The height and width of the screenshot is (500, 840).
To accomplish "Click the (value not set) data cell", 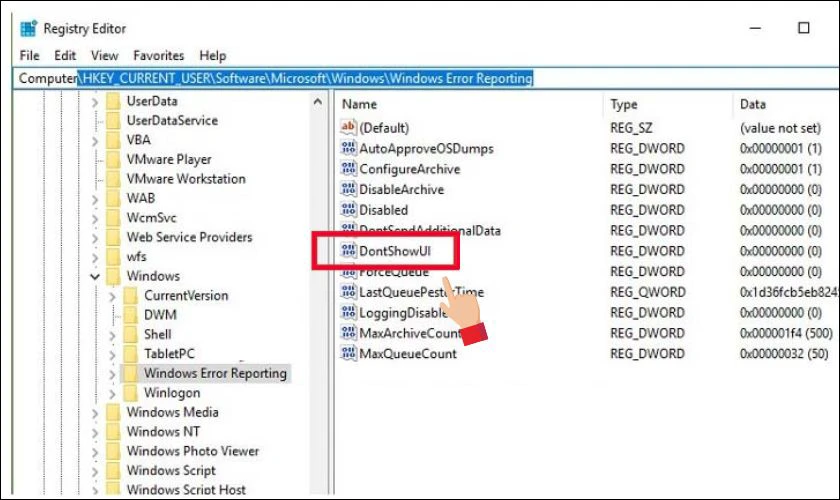I will click(780, 128).
